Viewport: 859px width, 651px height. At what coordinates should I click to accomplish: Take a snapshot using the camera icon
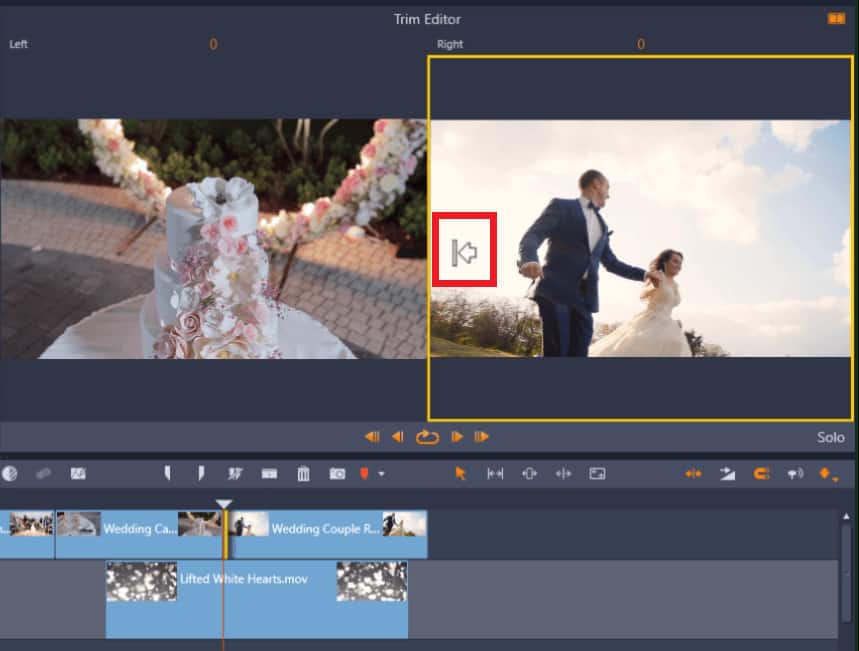click(x=337, y=474)
